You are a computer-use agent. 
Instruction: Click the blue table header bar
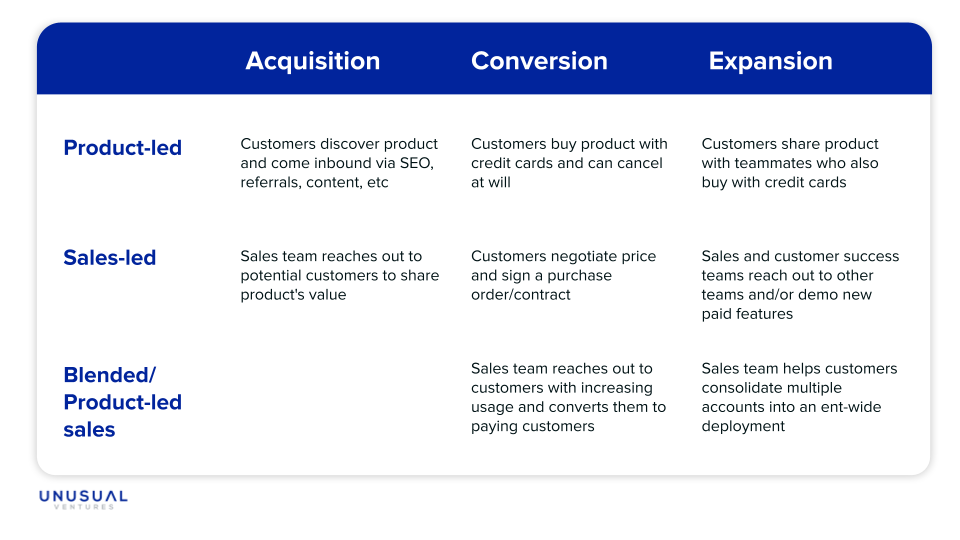pyautogui.click(x=484, y=59)
